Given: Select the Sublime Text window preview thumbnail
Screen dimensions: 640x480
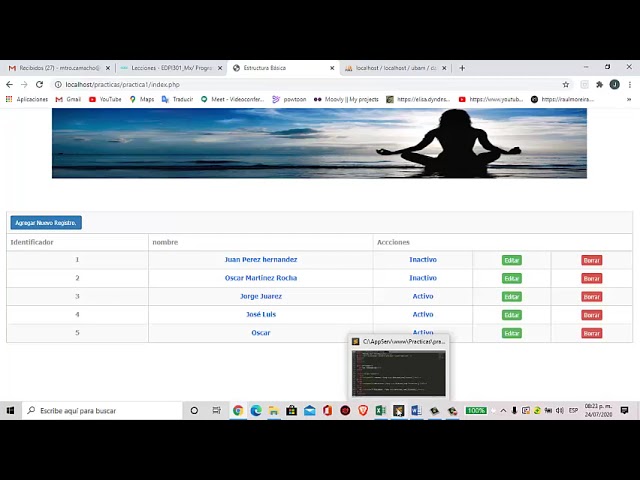Looking at the screenshot, I should pyautogui.click(x=399, y=373).
